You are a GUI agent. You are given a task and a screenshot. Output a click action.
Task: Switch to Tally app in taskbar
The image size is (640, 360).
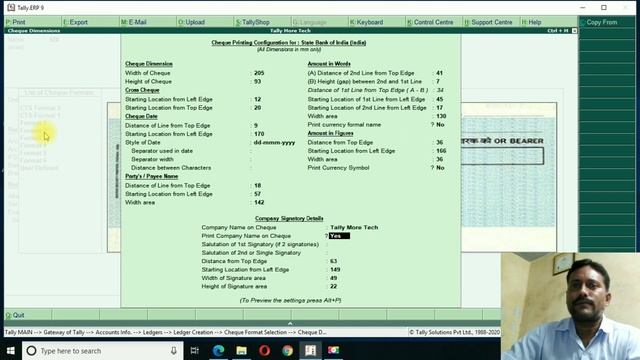pos(310,351)
